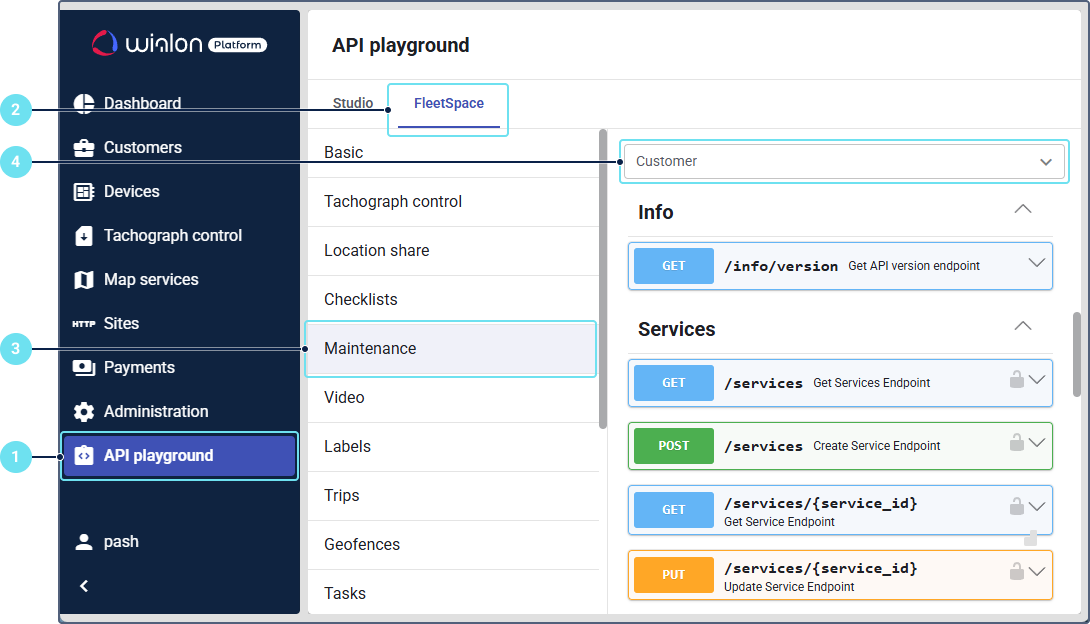
Task: Toggle the lock on PUT /services/{service_id}
Action: click(x=1016, y=571)
